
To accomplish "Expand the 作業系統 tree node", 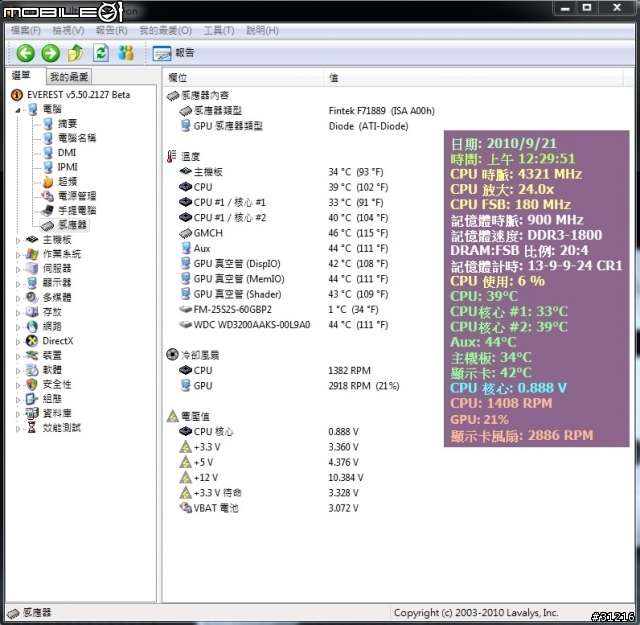I will pos(18,255).
